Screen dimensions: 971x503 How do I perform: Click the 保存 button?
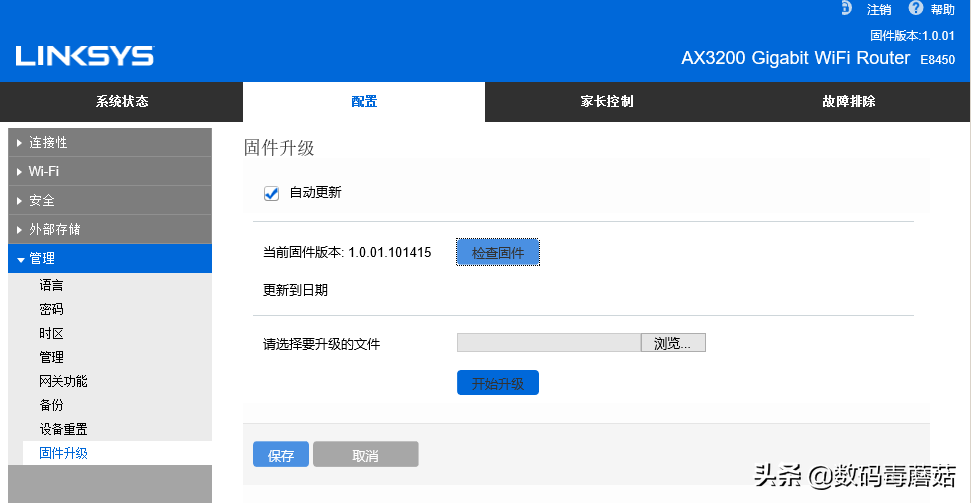pos(281,454)
